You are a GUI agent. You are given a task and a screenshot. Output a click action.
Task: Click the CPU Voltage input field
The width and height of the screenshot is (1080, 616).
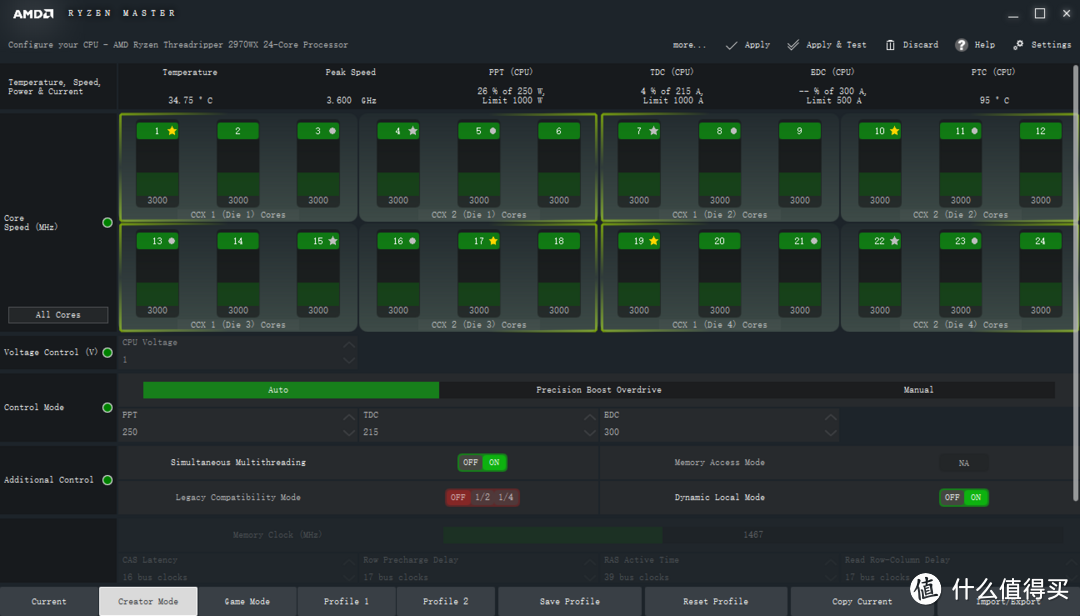click(232, 360)
